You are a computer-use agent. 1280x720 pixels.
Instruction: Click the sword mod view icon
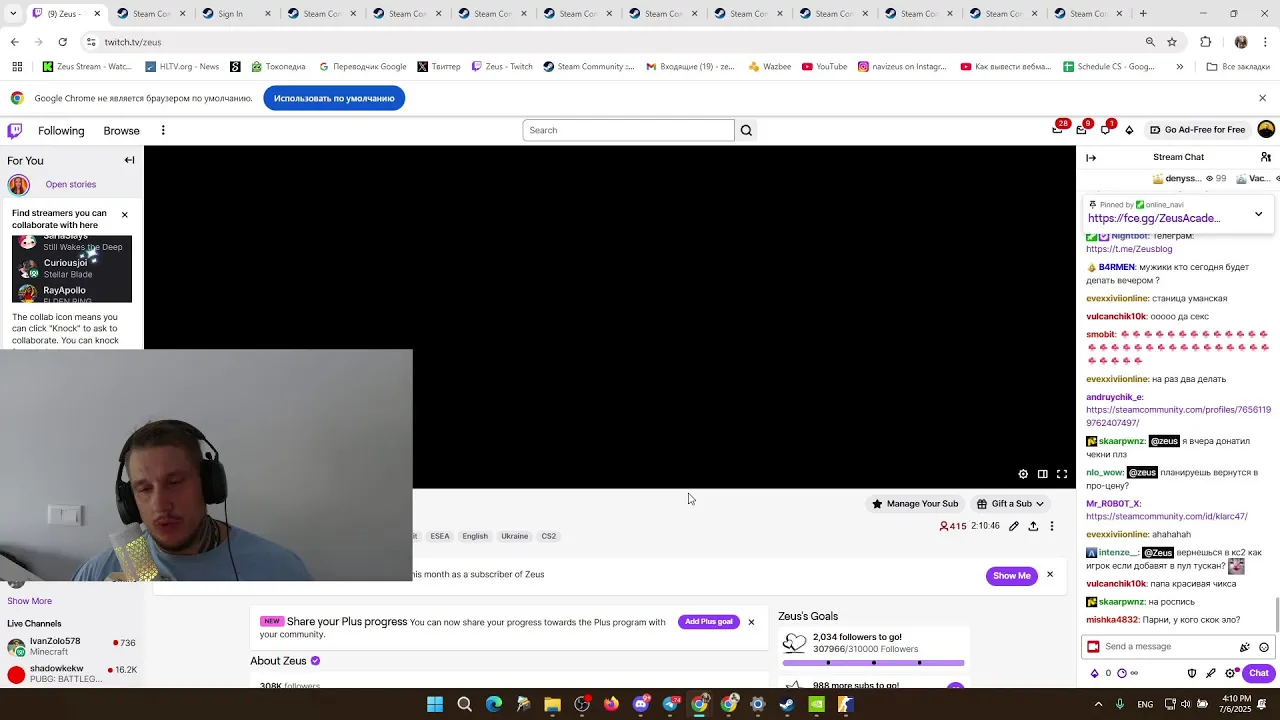click(1211, 673)
